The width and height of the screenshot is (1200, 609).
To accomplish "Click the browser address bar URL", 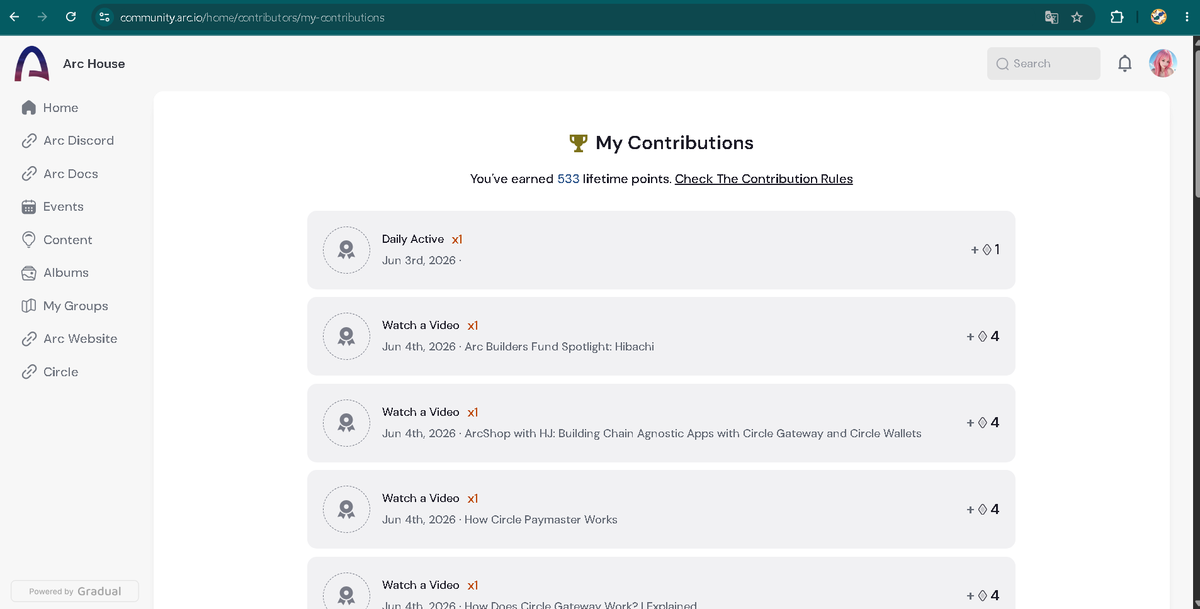I will click(252, 17).
